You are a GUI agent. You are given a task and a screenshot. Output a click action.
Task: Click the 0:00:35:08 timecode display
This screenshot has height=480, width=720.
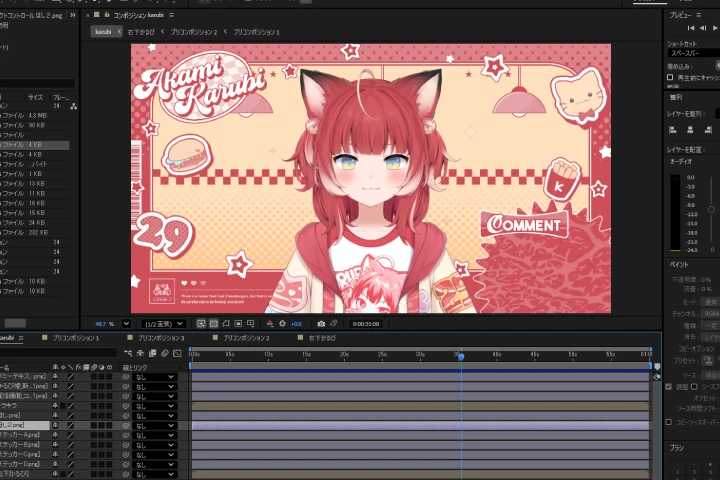point(366,324)
